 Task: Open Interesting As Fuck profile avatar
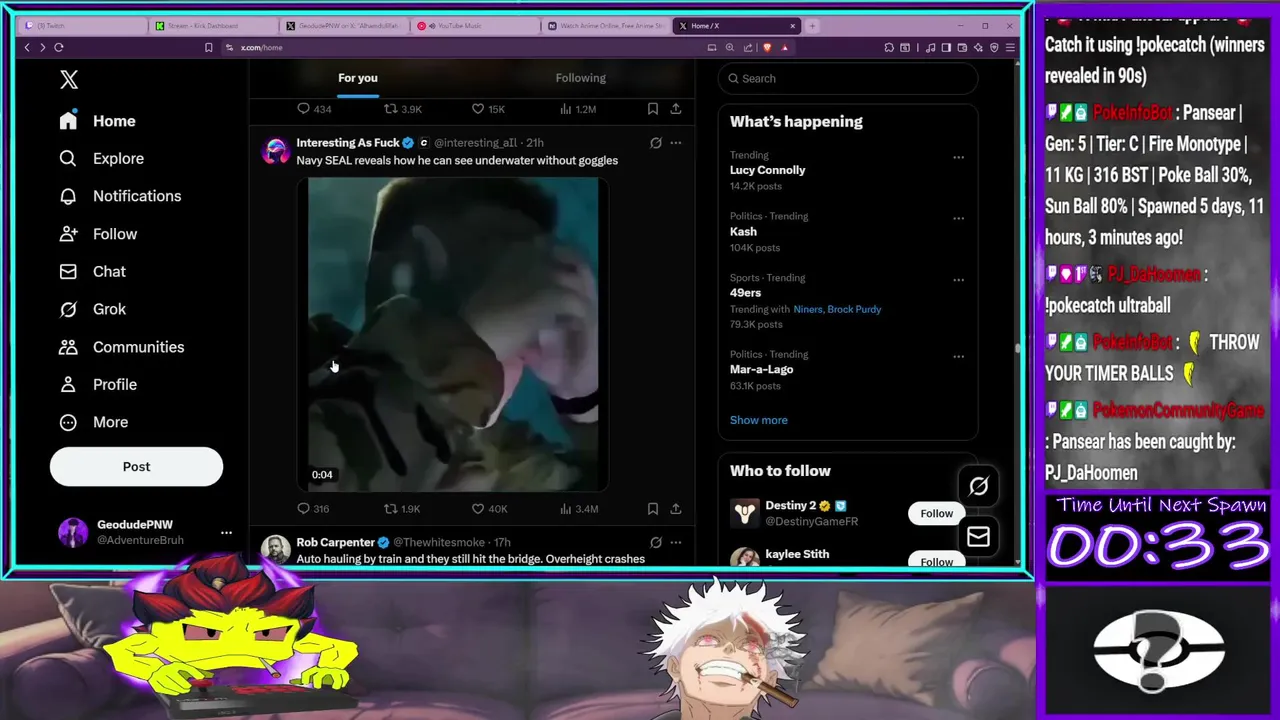(275, 151)
